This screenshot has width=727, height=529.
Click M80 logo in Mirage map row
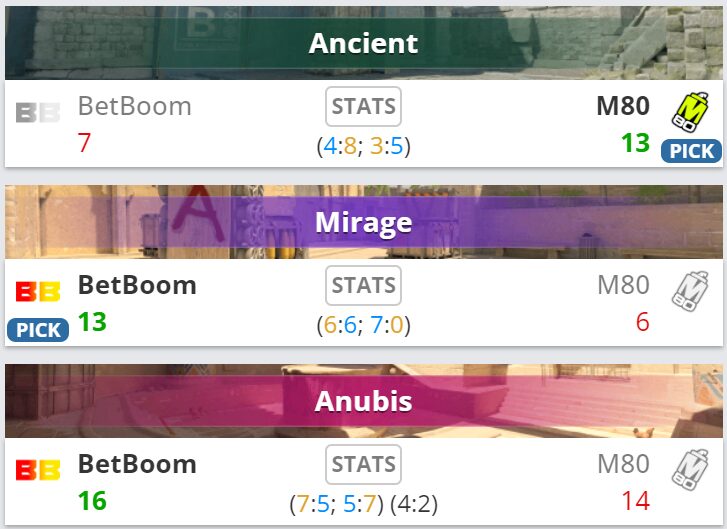coord(689,291)
